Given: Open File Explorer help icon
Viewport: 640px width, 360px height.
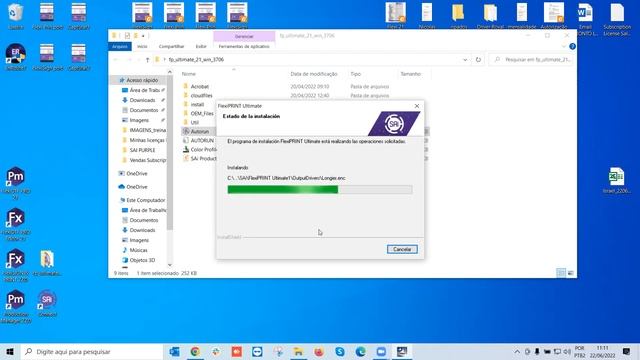Looking at the screenshot, I should pos(572,47).
